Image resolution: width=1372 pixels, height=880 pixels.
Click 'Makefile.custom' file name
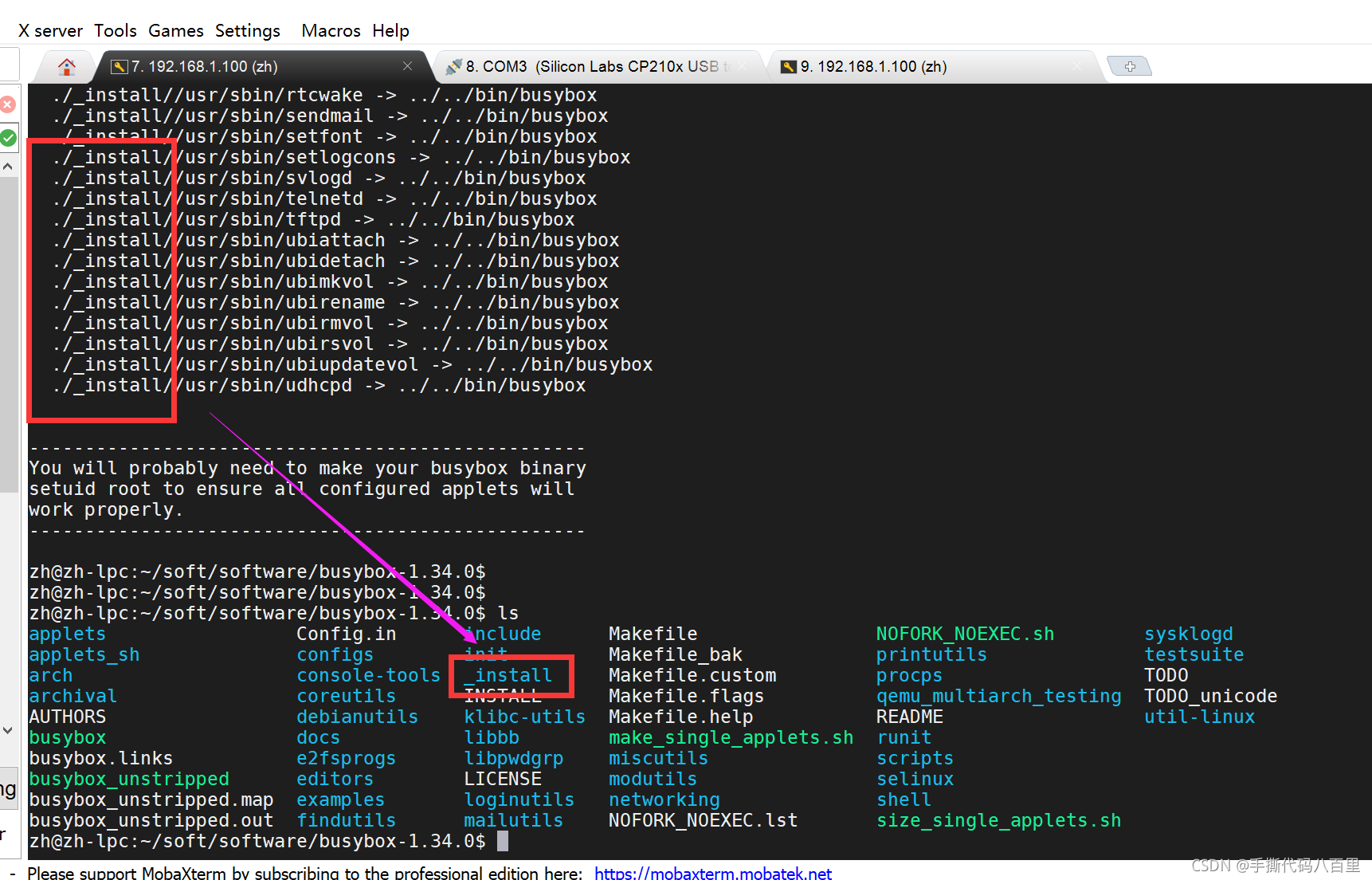(x=692, y=675)
